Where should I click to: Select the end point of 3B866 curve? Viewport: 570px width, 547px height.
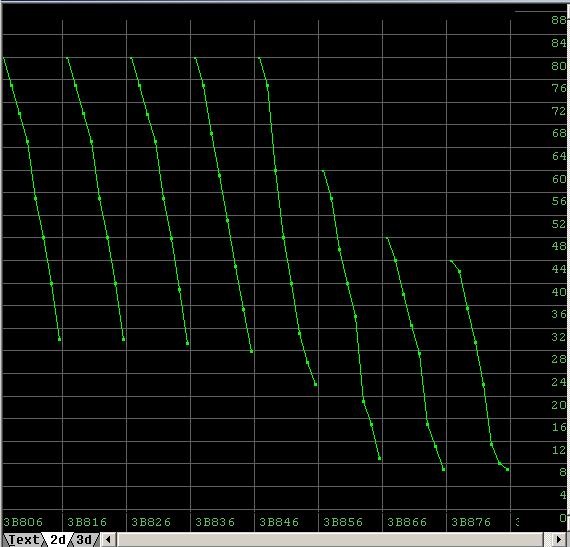443,470
